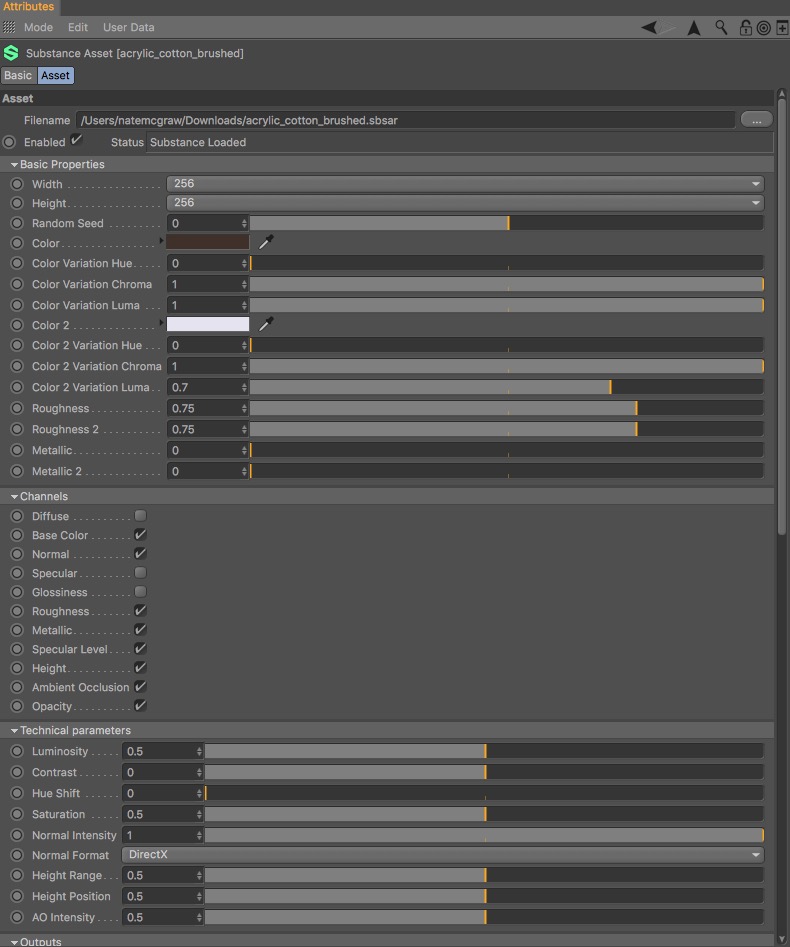Screen dimensions: 790x947
Task: Click the Random Seed stepper arrows
Action: click(244, 223)
